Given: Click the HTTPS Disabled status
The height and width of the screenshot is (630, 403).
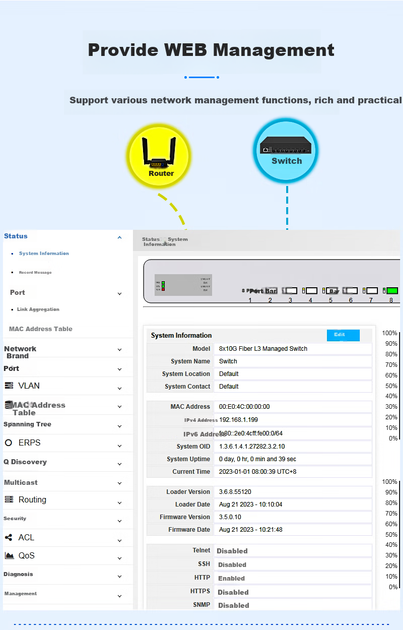Looking at the screenshot, I should tap(233, 592).
